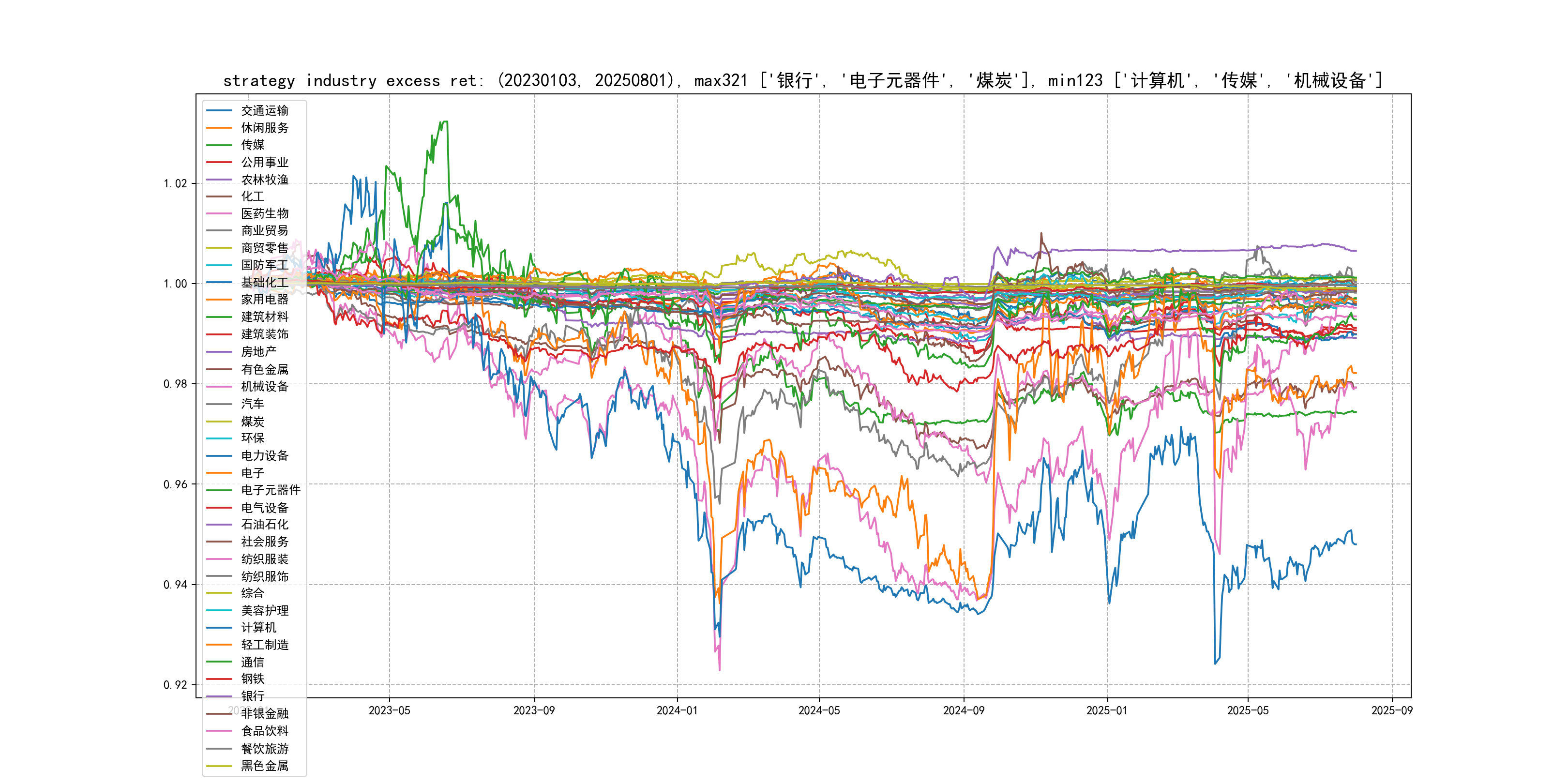Click the 计算机 legend label

pos(258,628)
